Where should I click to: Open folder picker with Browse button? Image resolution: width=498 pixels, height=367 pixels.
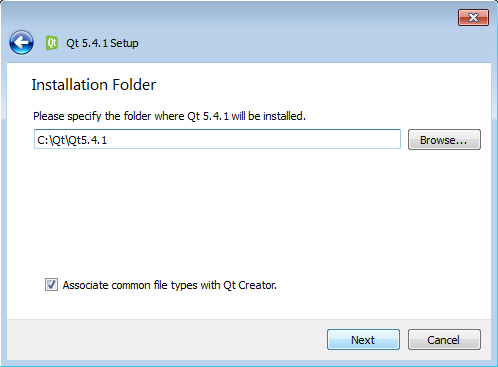point(444,140)
